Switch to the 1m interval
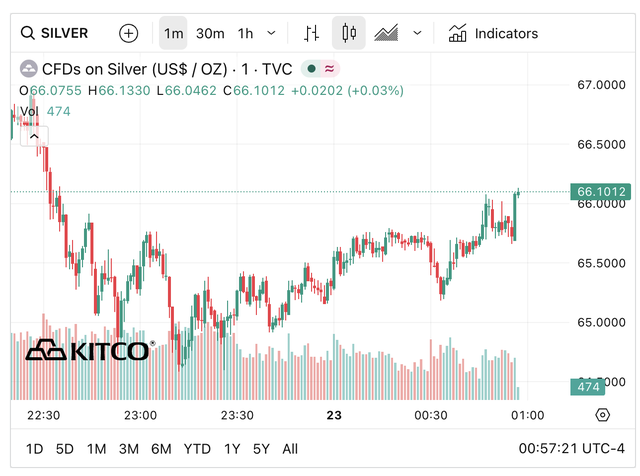Image resolution: width=640 pixels, height=476 pixels. point(174,33)
